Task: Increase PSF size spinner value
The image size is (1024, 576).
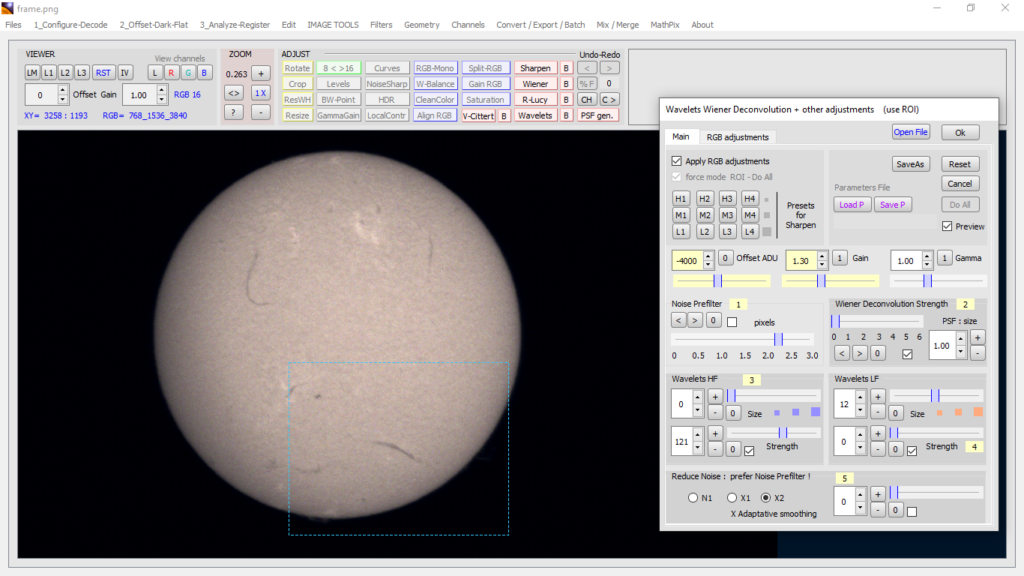Action: click(x=961, y=340)
